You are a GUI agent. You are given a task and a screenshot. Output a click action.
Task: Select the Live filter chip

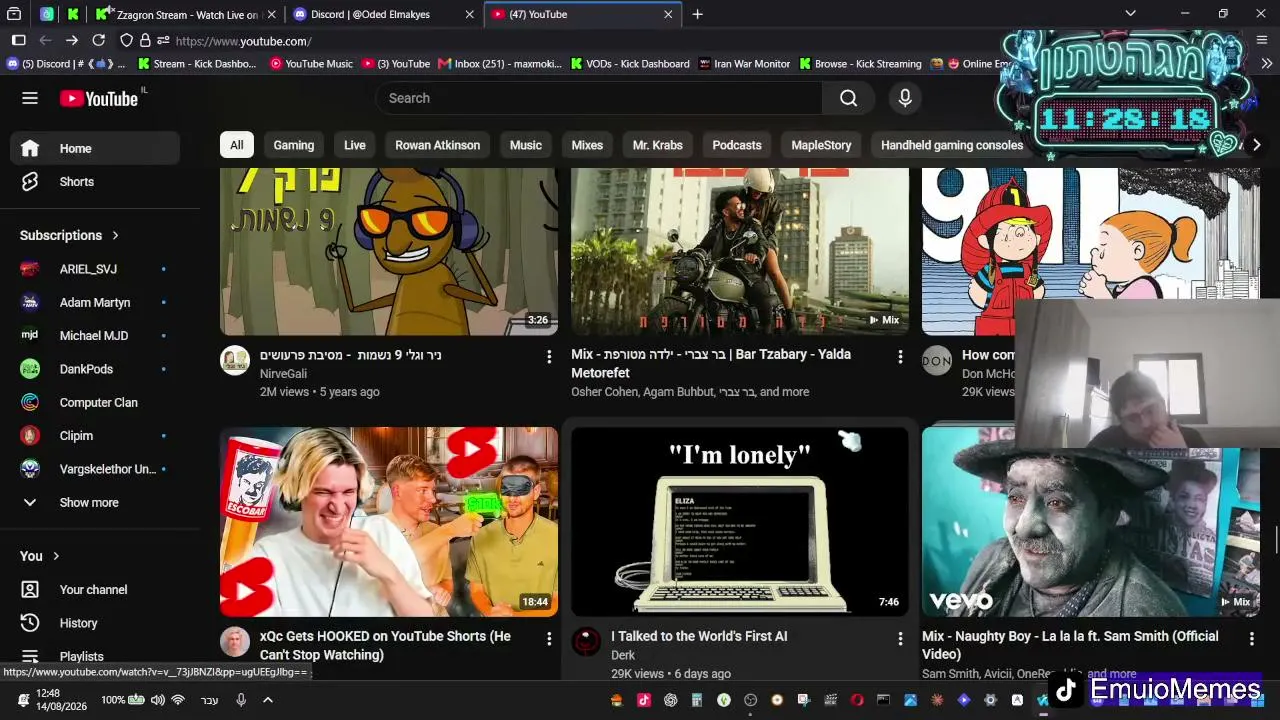355,145
